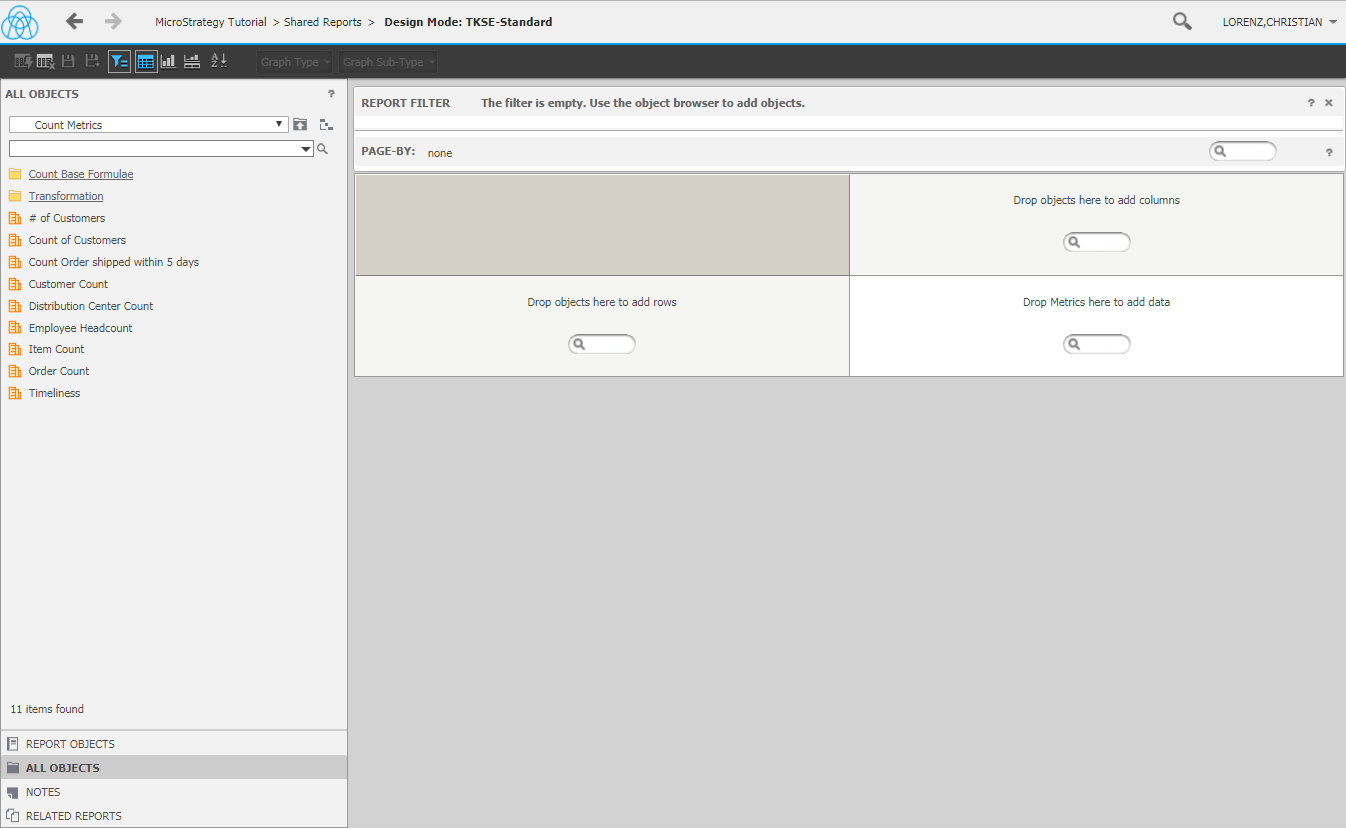The image size is (1346, 829).
Task: Click the folder tree view icon
Action: [326, 125]
